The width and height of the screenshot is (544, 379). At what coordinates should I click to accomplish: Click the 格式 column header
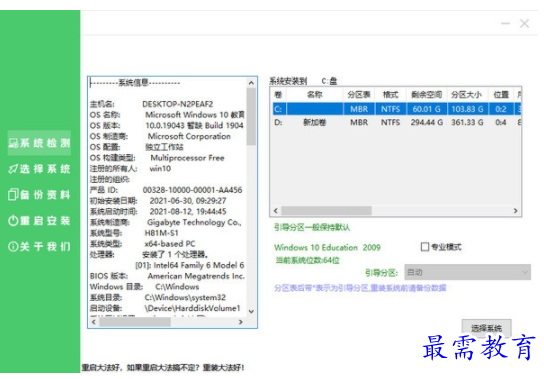coord(390,94)
